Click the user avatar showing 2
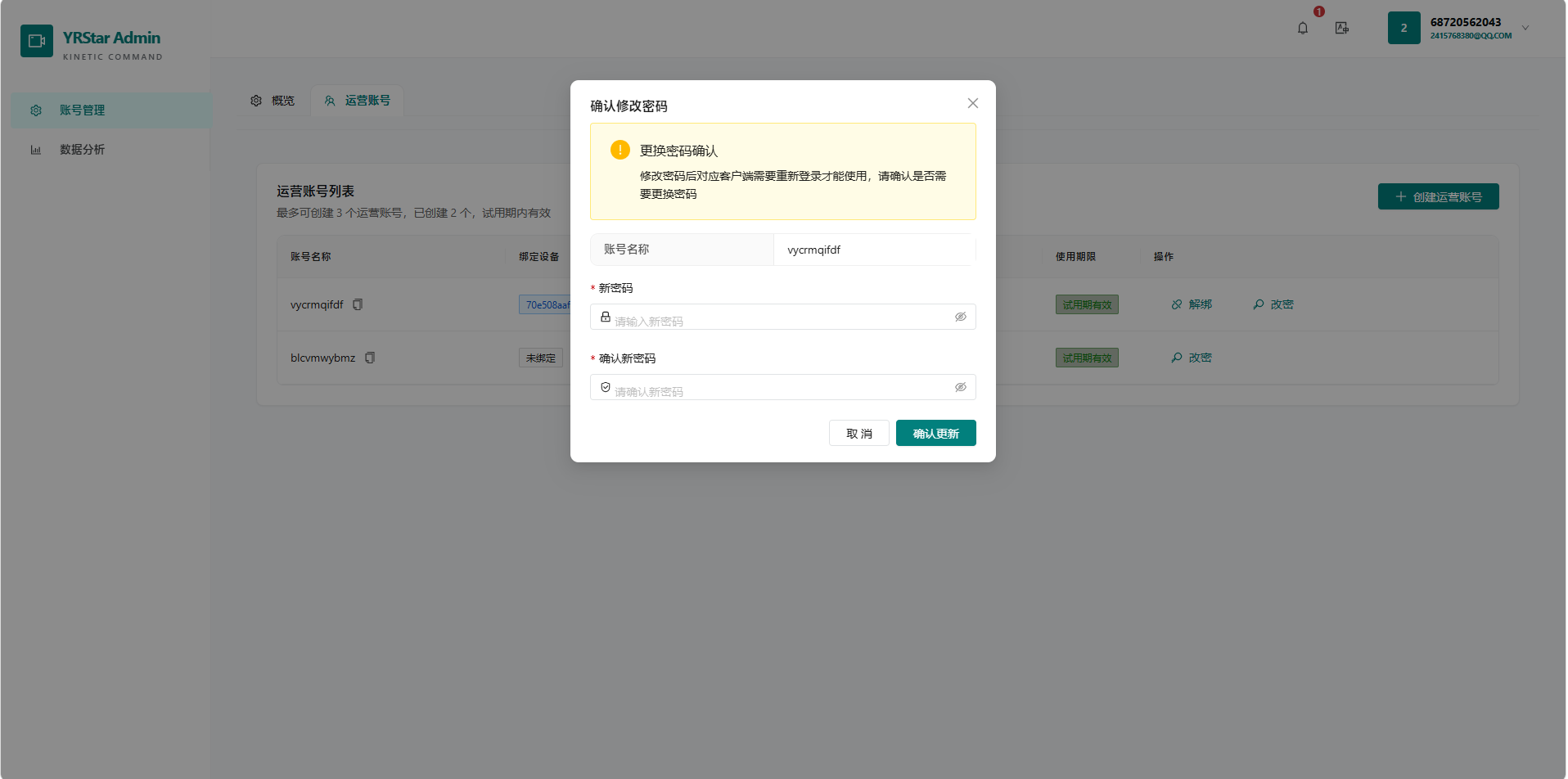Image resolution: width=1568 pixels, height=779 pixels. click(1404, 28)
